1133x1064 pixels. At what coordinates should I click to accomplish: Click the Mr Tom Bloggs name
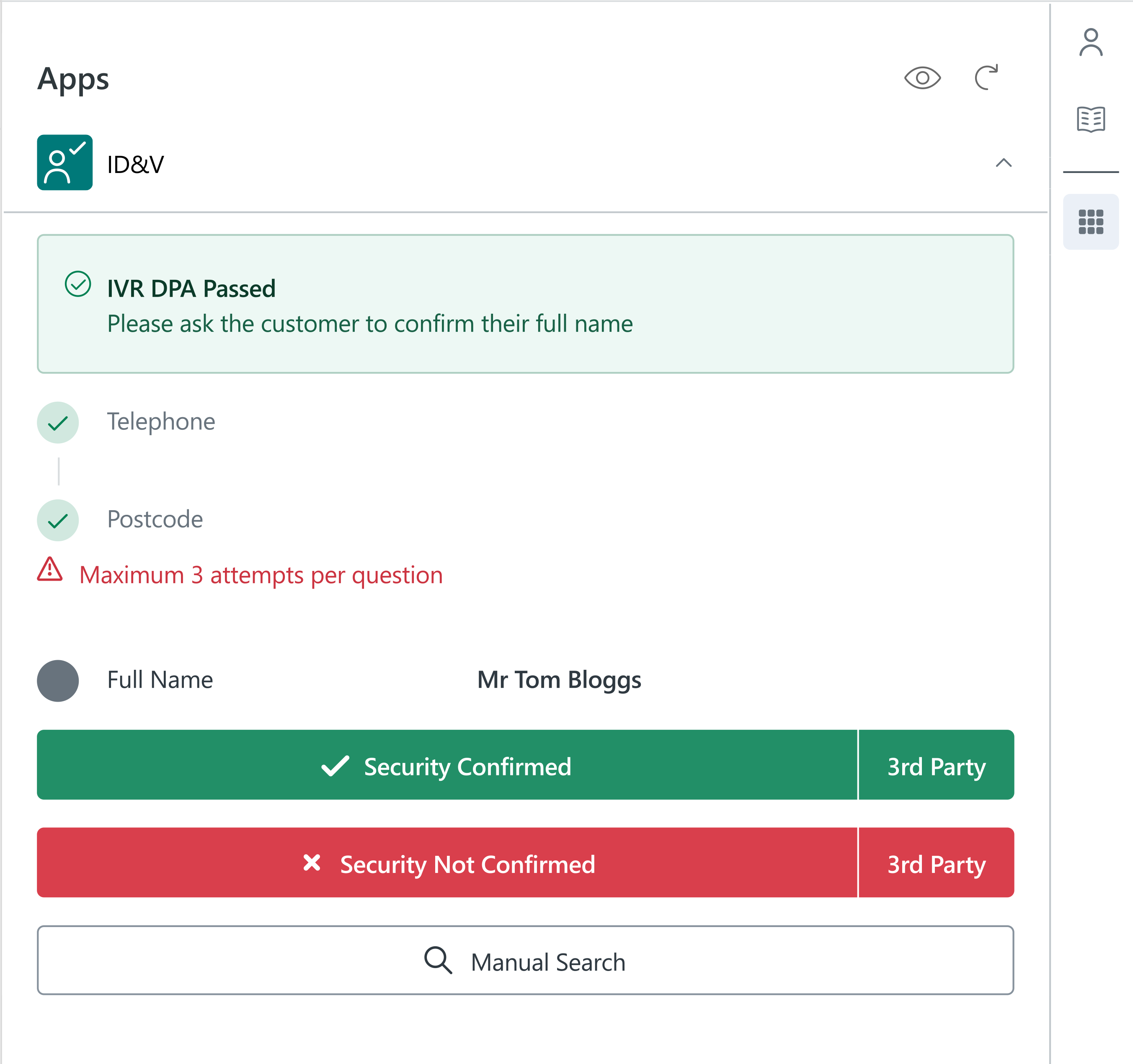coord(558,680)
